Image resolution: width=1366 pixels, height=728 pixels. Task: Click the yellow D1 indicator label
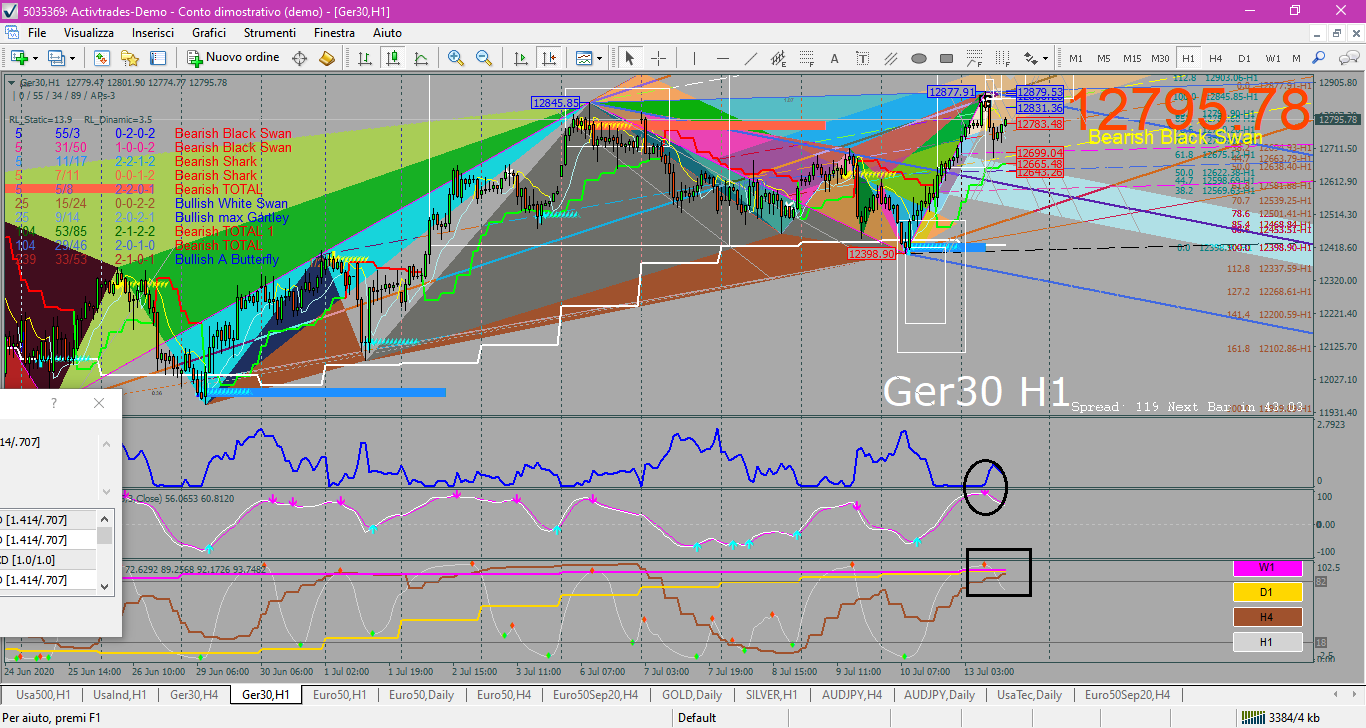pos(1267,592)
